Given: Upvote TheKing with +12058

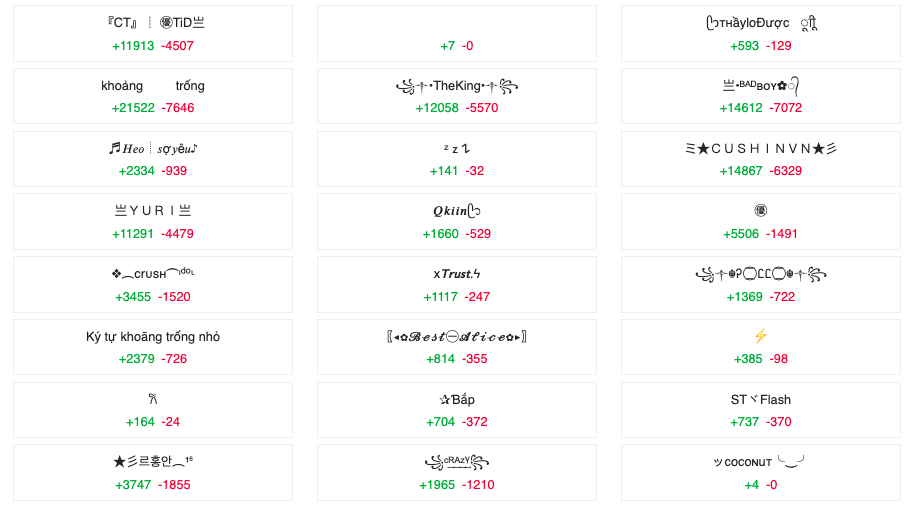Looking at the screenshot, I should tap(437, 108).
